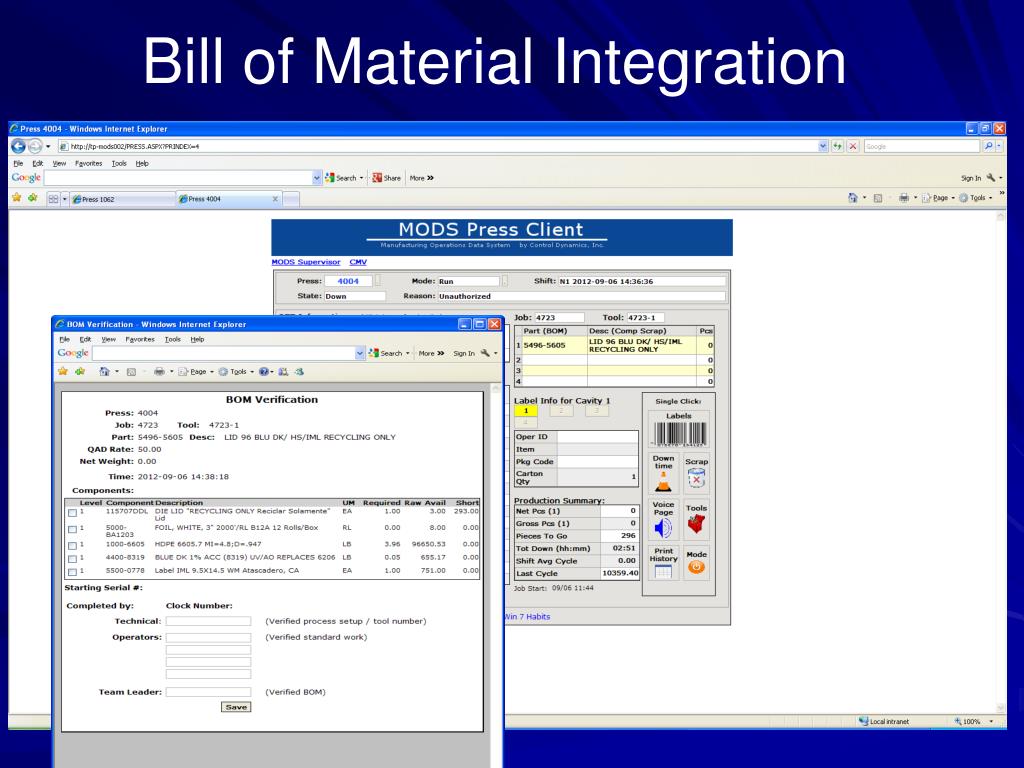The height and width of the screenshot is (768, 1024).
Task: Open the Tools dropdown in the Press 4004 command bar
Action: pyautogui.click(x=991, y=198)
